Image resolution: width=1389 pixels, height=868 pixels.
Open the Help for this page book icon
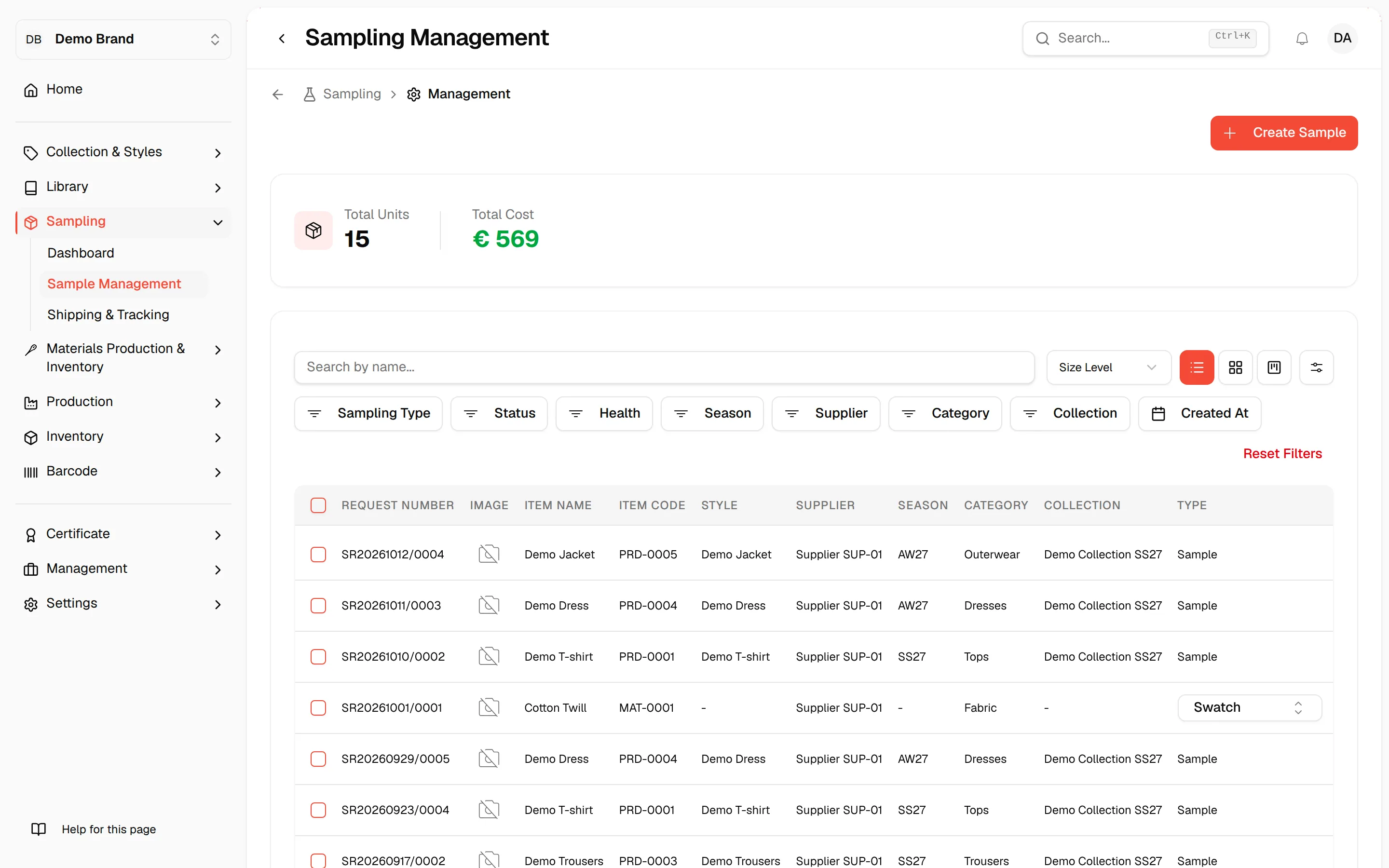coord(39,829)
